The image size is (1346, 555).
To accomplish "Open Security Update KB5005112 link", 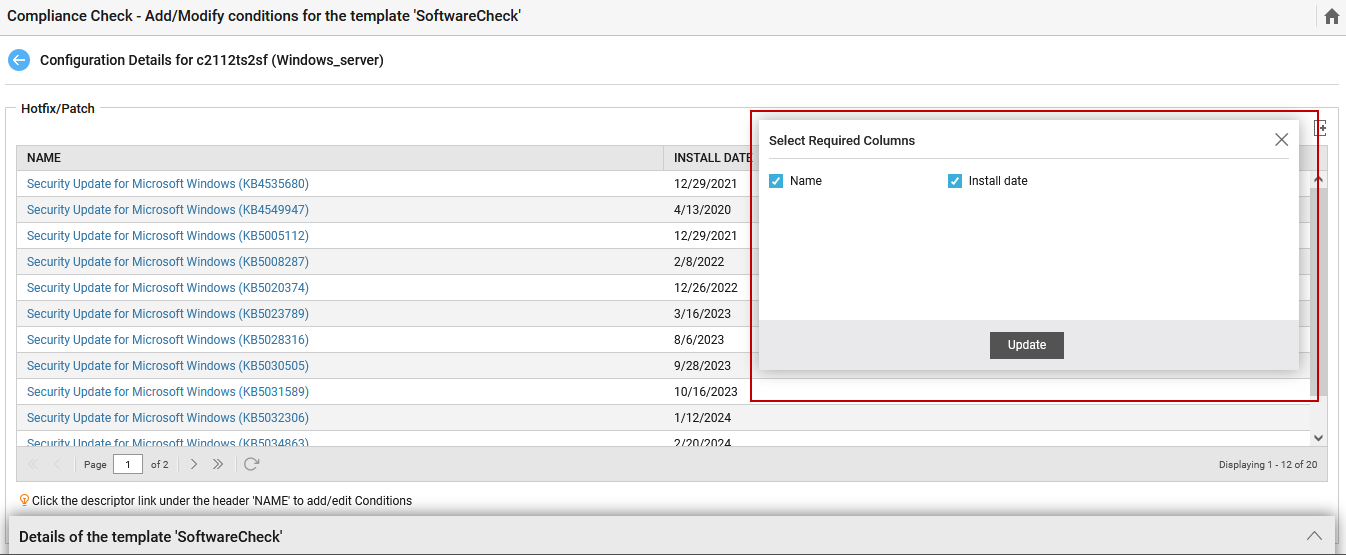I will point(168,236).
